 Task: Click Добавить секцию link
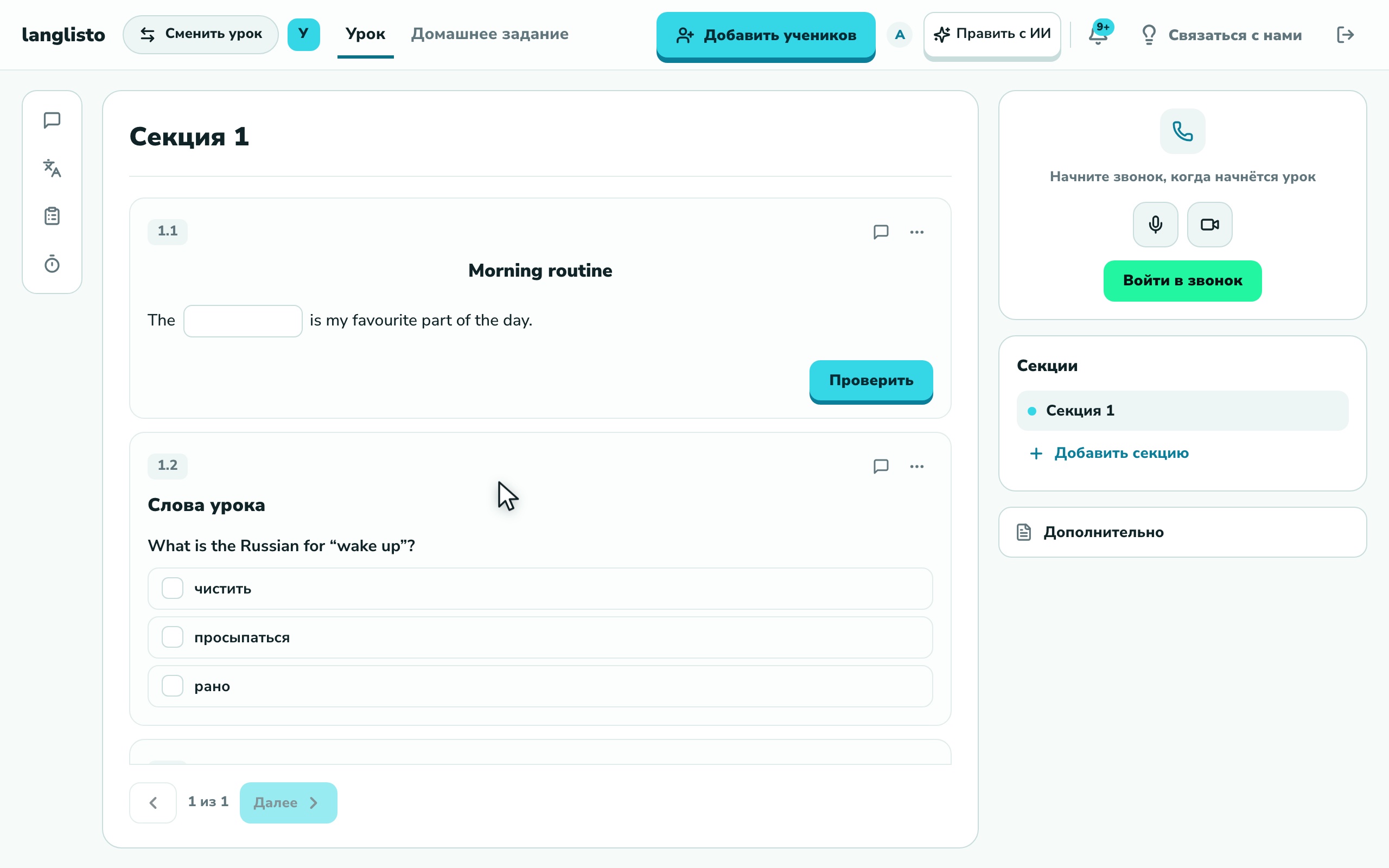point(1110,454)
